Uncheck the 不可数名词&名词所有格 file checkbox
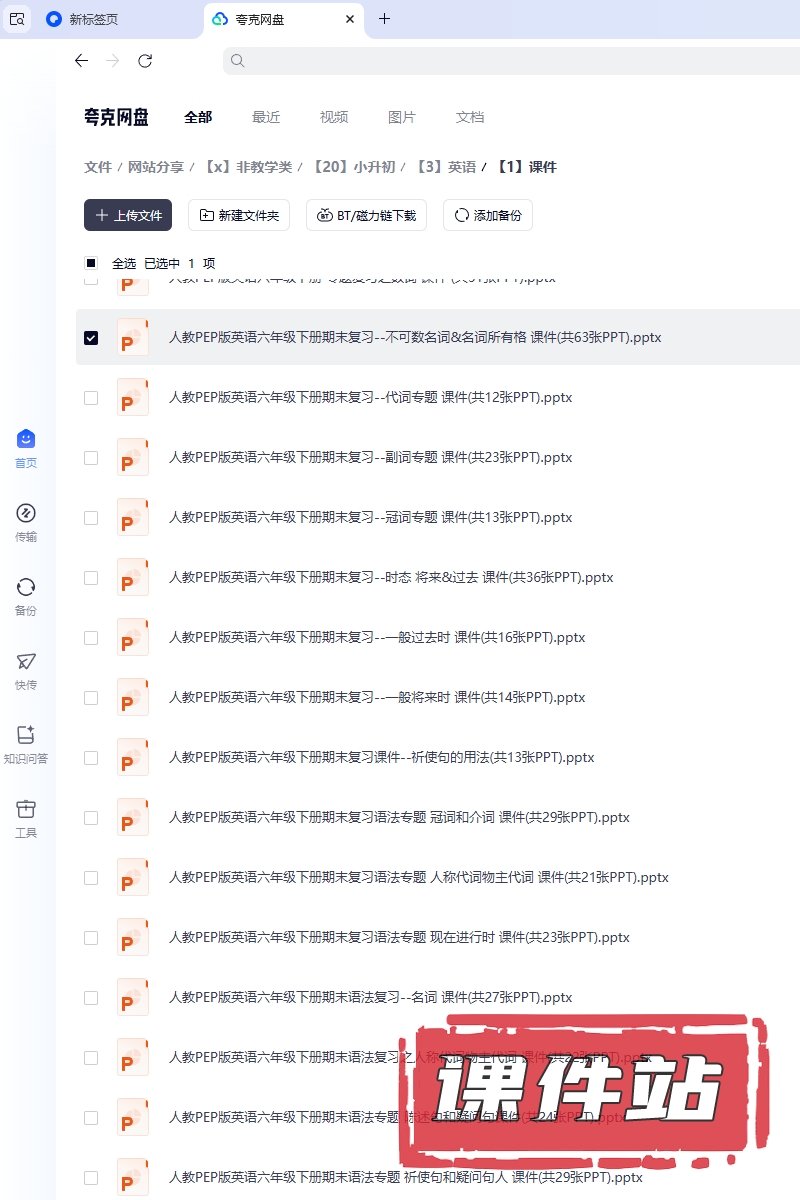 (91, 338)
